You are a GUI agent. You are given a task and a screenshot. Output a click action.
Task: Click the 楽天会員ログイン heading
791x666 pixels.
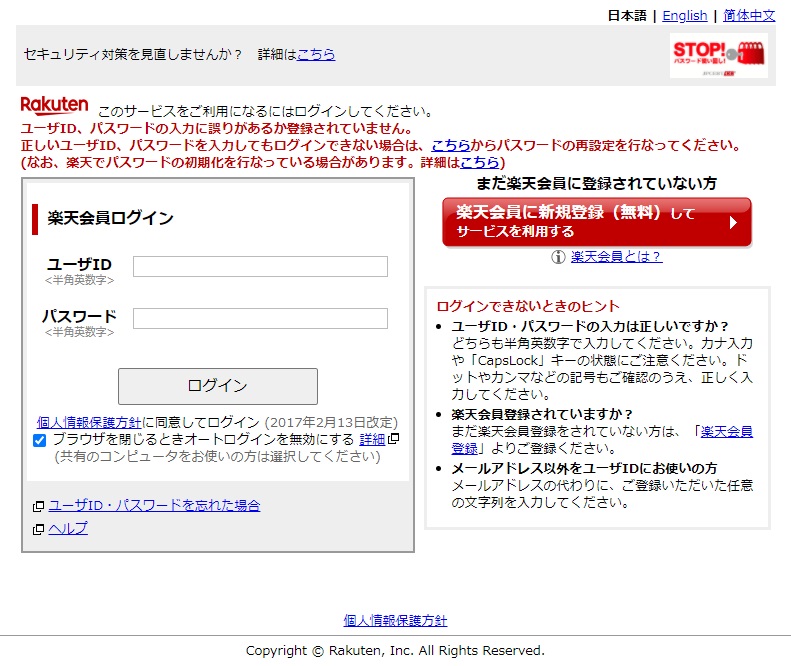click(110, 218)
